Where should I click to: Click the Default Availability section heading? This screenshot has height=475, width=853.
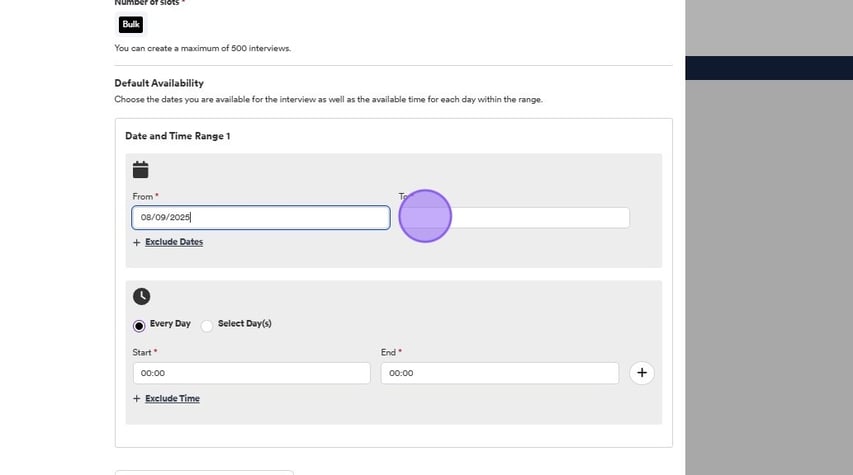(159, 83)
